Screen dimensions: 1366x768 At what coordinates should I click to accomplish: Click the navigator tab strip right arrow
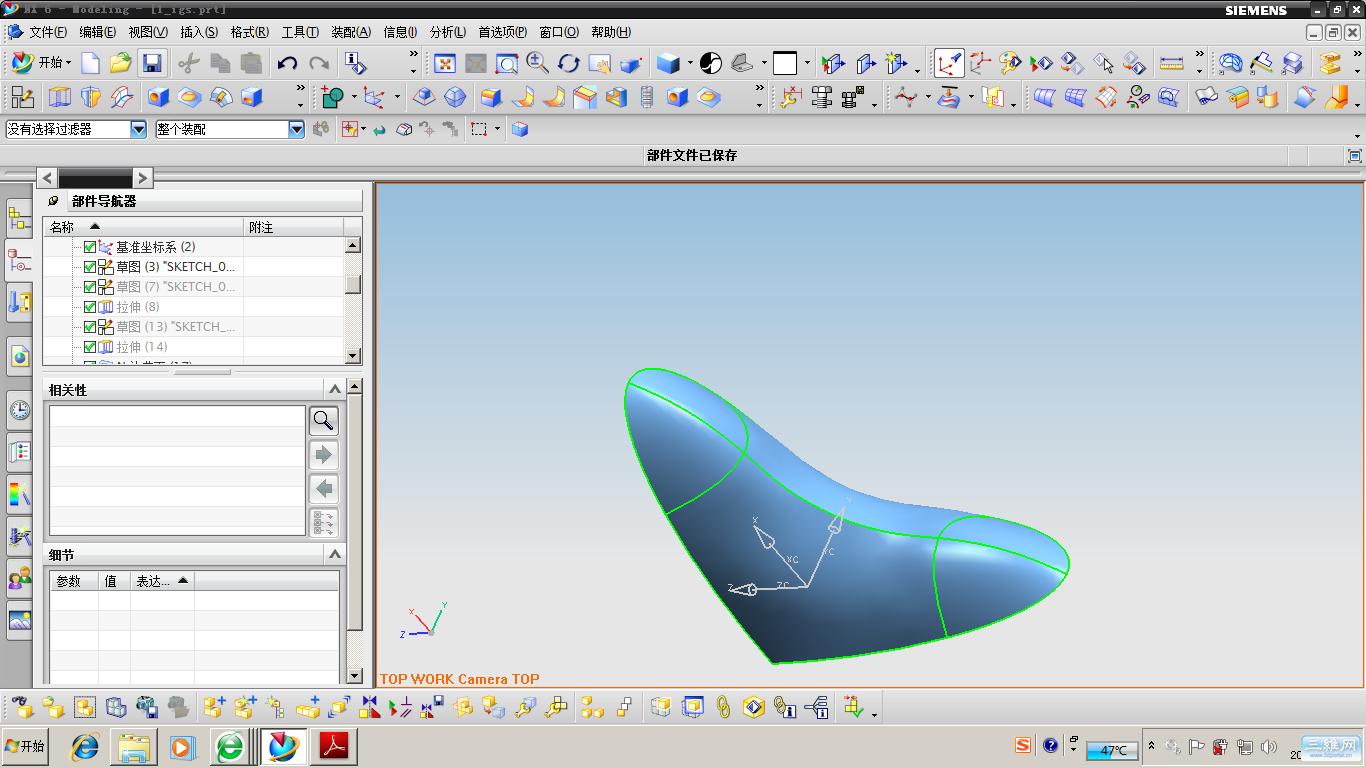[x=142, y=178]
